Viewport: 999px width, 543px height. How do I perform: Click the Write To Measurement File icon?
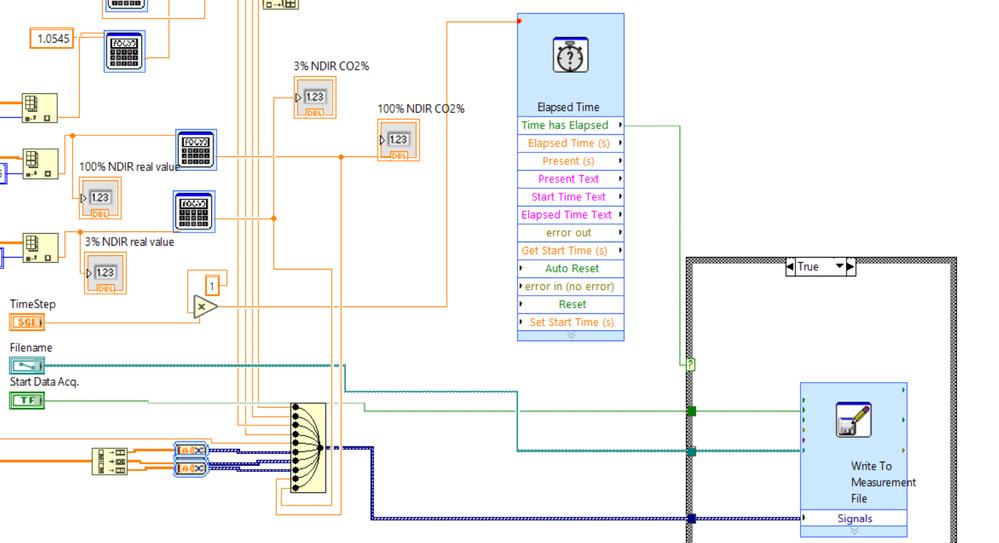point(853,419)
